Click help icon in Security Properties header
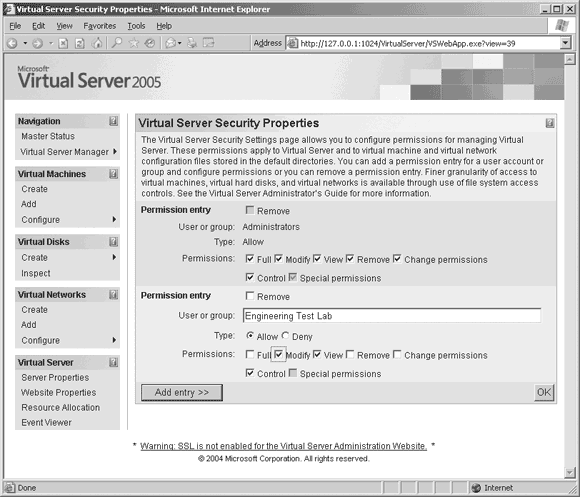This screenshot has height=497, width=580. click(x=550, y=123)
